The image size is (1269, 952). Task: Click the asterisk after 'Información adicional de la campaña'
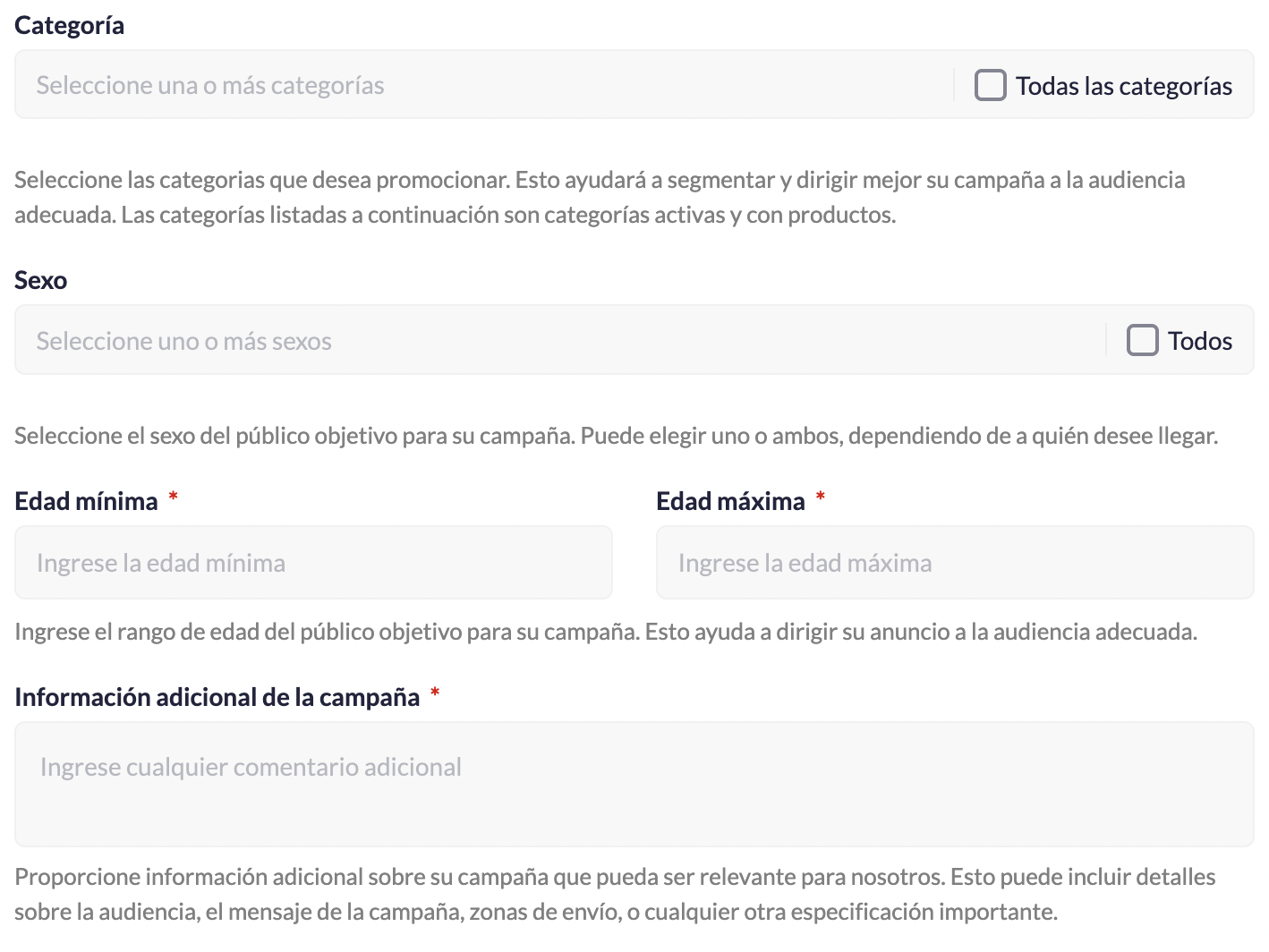coord(435,693)
